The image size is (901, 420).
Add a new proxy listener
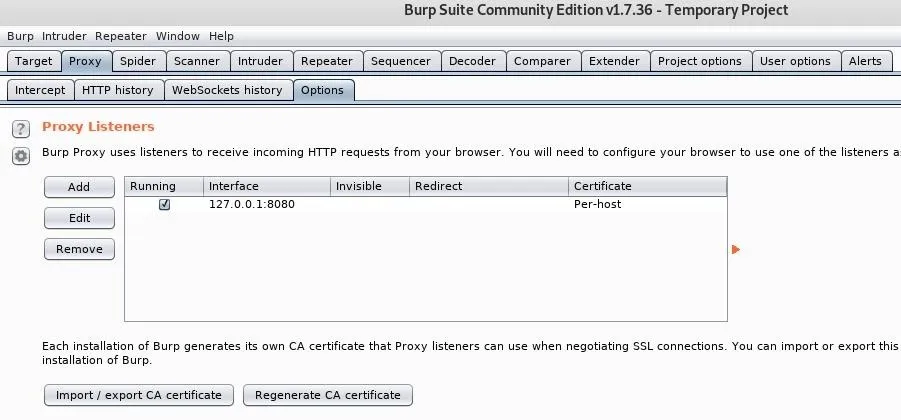click(x=79, y=187)
